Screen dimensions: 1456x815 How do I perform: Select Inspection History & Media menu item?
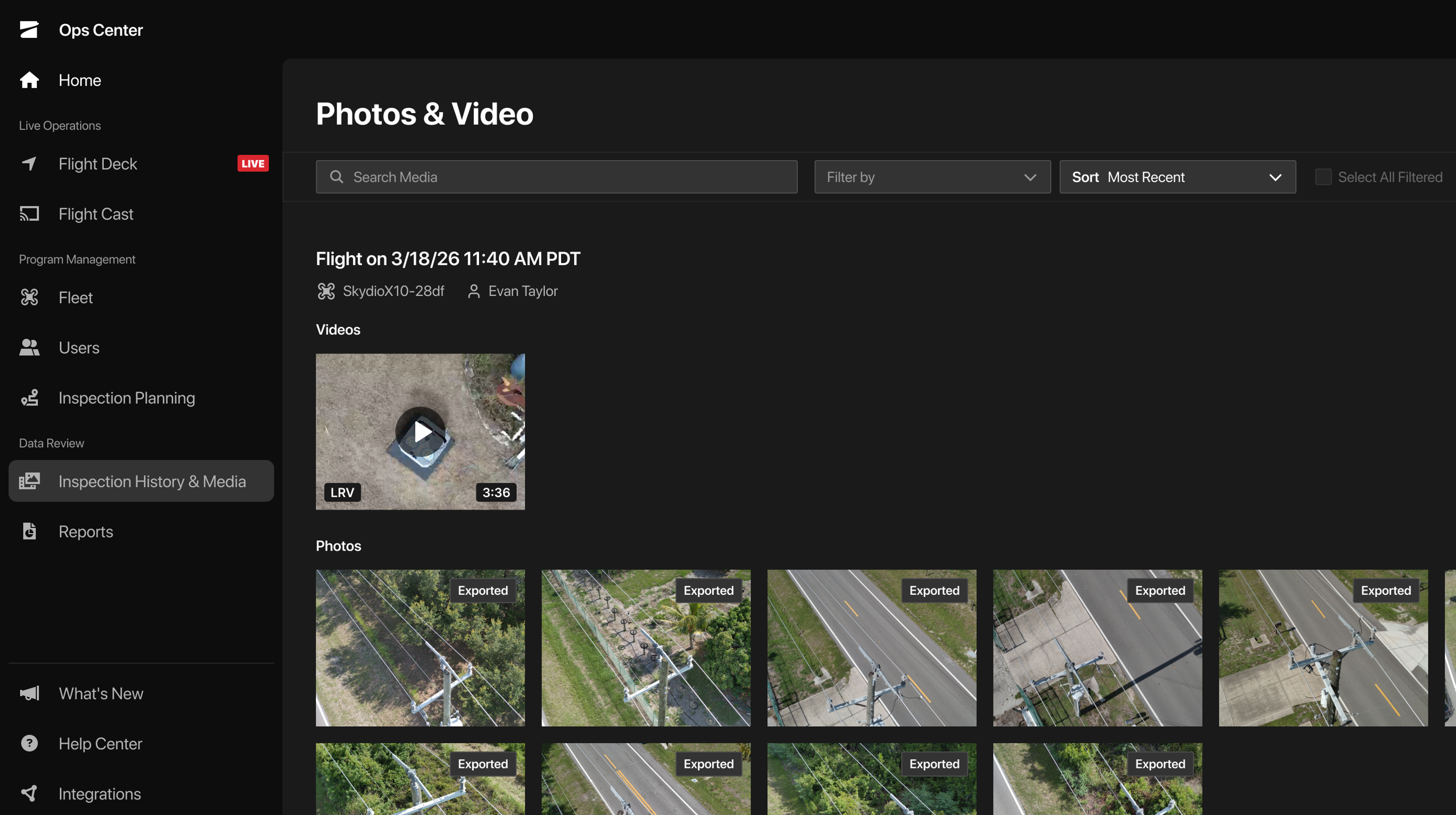pyautogui.click(x=141, y=481)
